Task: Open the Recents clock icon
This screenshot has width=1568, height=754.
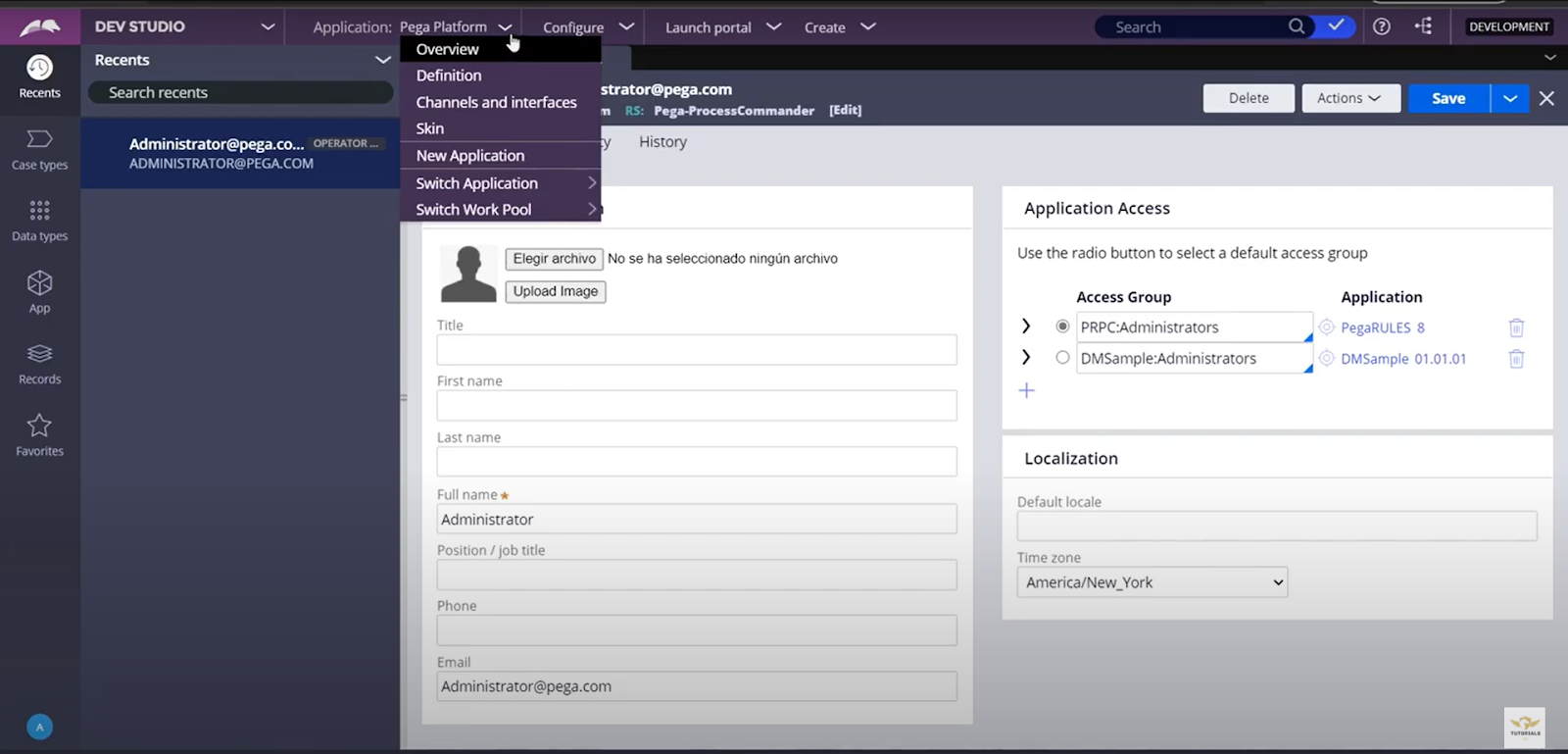Action: click(x=39, y=68)
